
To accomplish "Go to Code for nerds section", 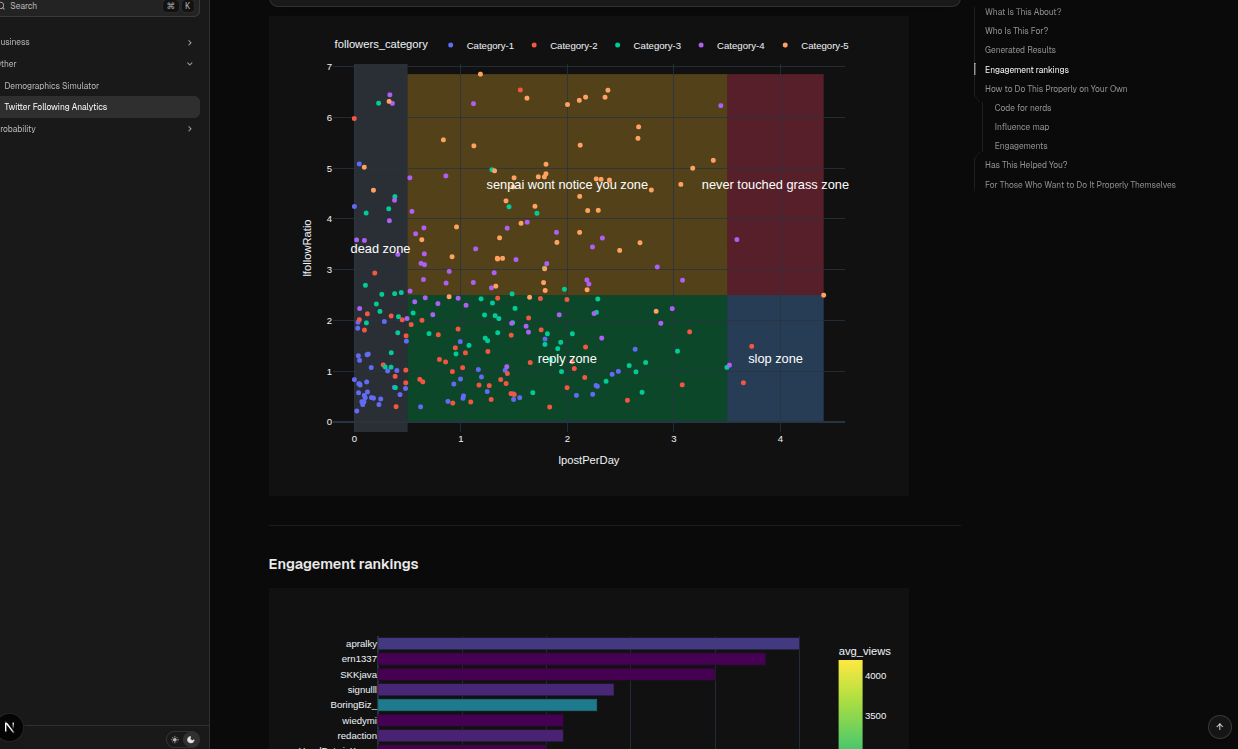I will [1022, 108].
